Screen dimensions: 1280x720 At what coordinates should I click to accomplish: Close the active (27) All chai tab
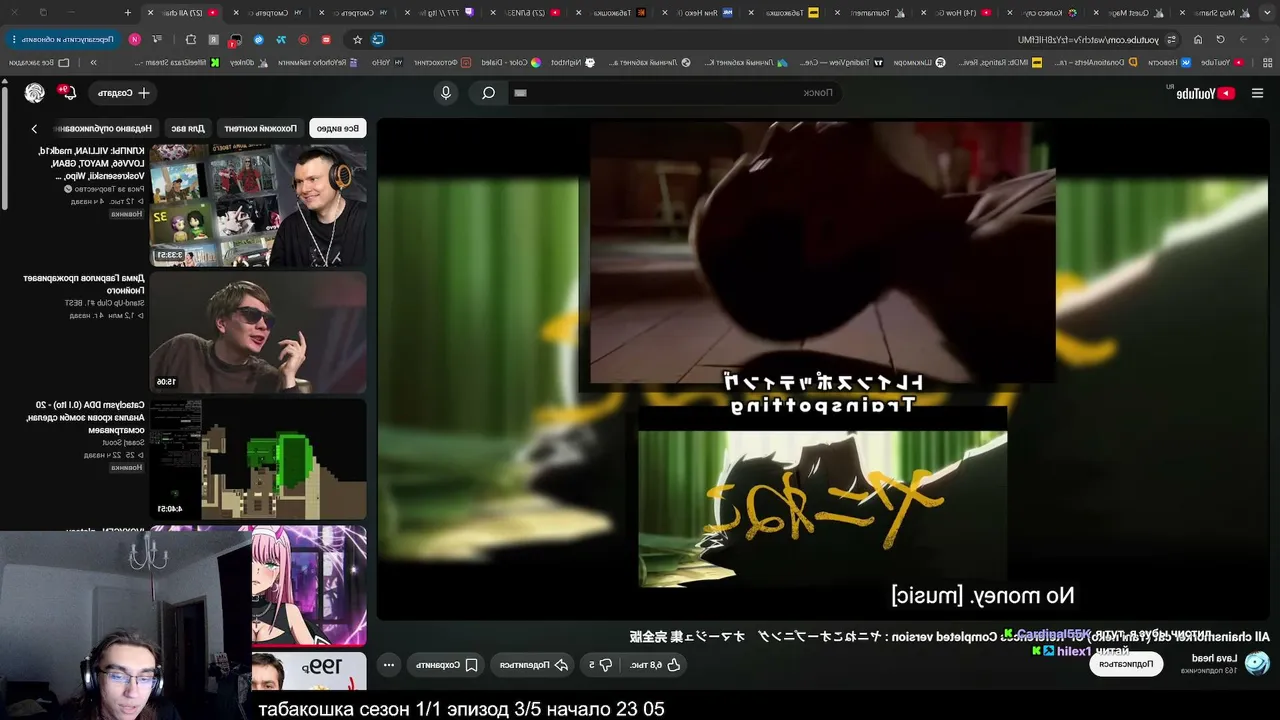(x=150, y=12)
